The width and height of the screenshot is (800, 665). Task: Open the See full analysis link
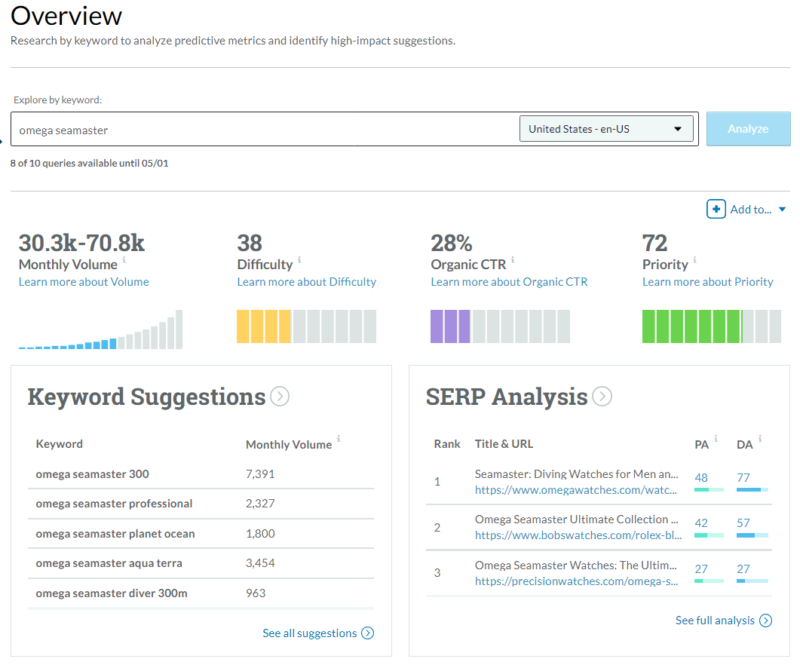(x=716, y=620)
